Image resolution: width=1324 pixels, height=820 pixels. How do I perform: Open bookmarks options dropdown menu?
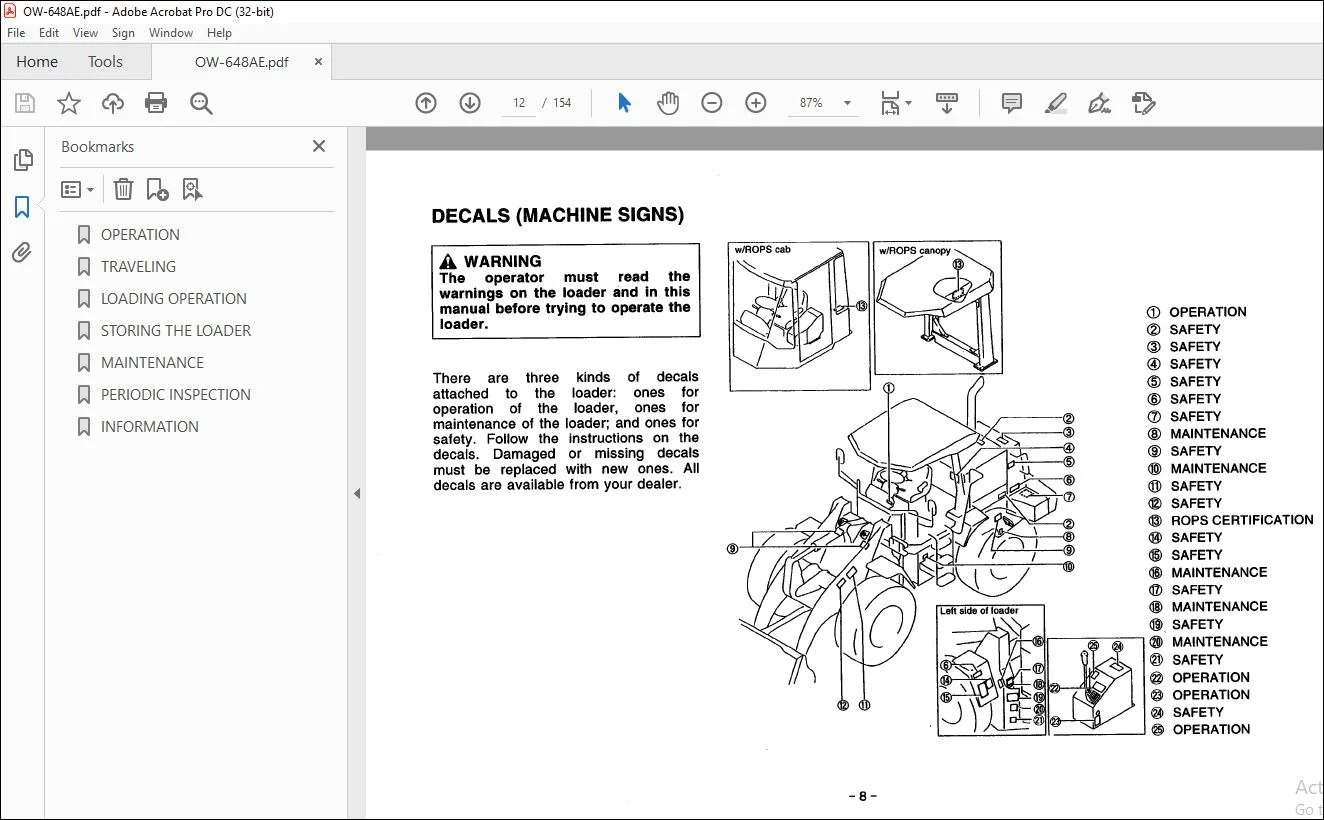click(78, 189)
